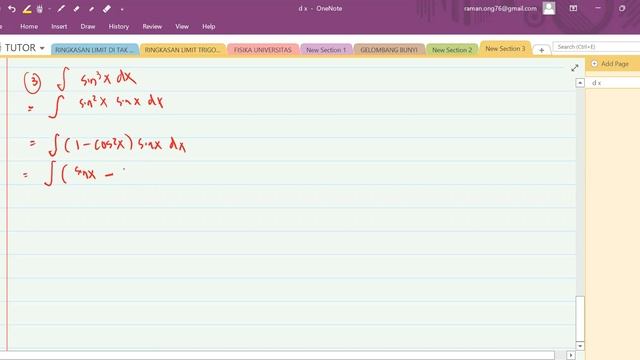
Task: Switch to RINGKASAN LIMIT TRIGO section tab
Action: [x=182, y=50]
